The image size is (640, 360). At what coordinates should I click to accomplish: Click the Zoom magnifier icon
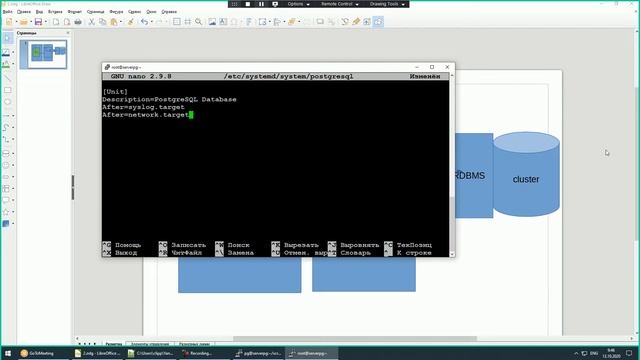(198, 22)
